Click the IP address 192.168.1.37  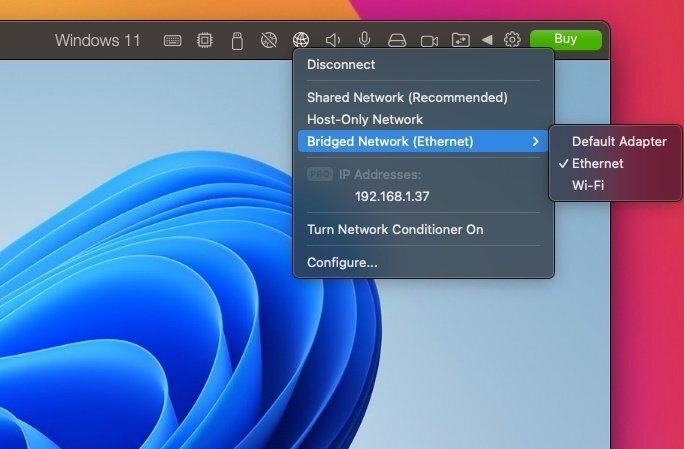click(x=392, y=196)
